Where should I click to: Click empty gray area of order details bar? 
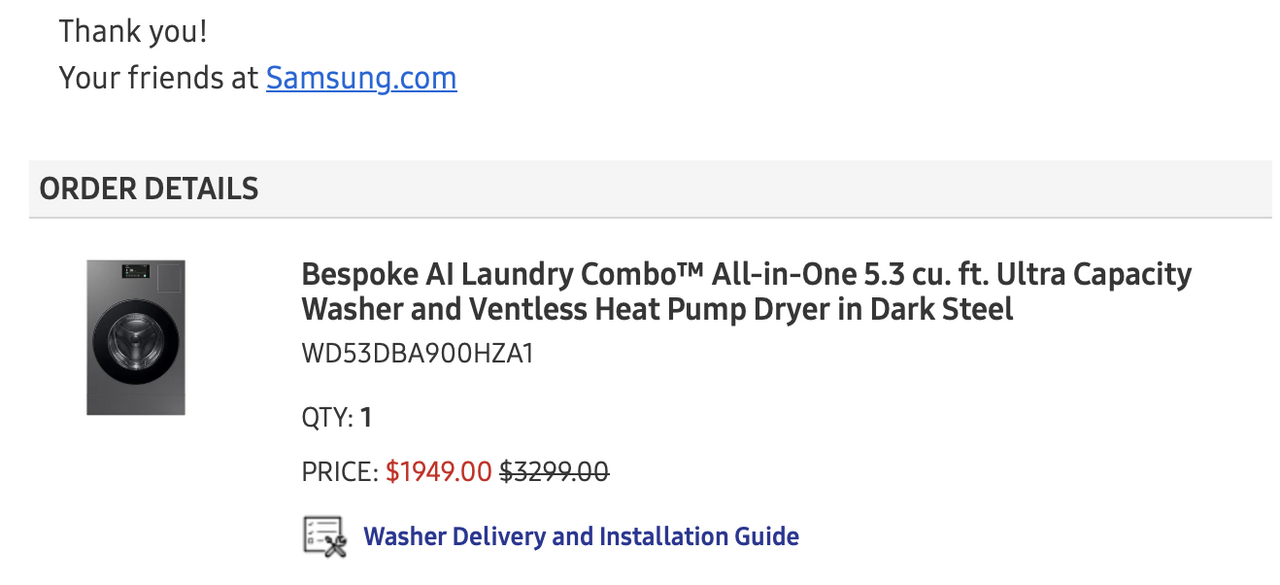click(x=760, y=188)
